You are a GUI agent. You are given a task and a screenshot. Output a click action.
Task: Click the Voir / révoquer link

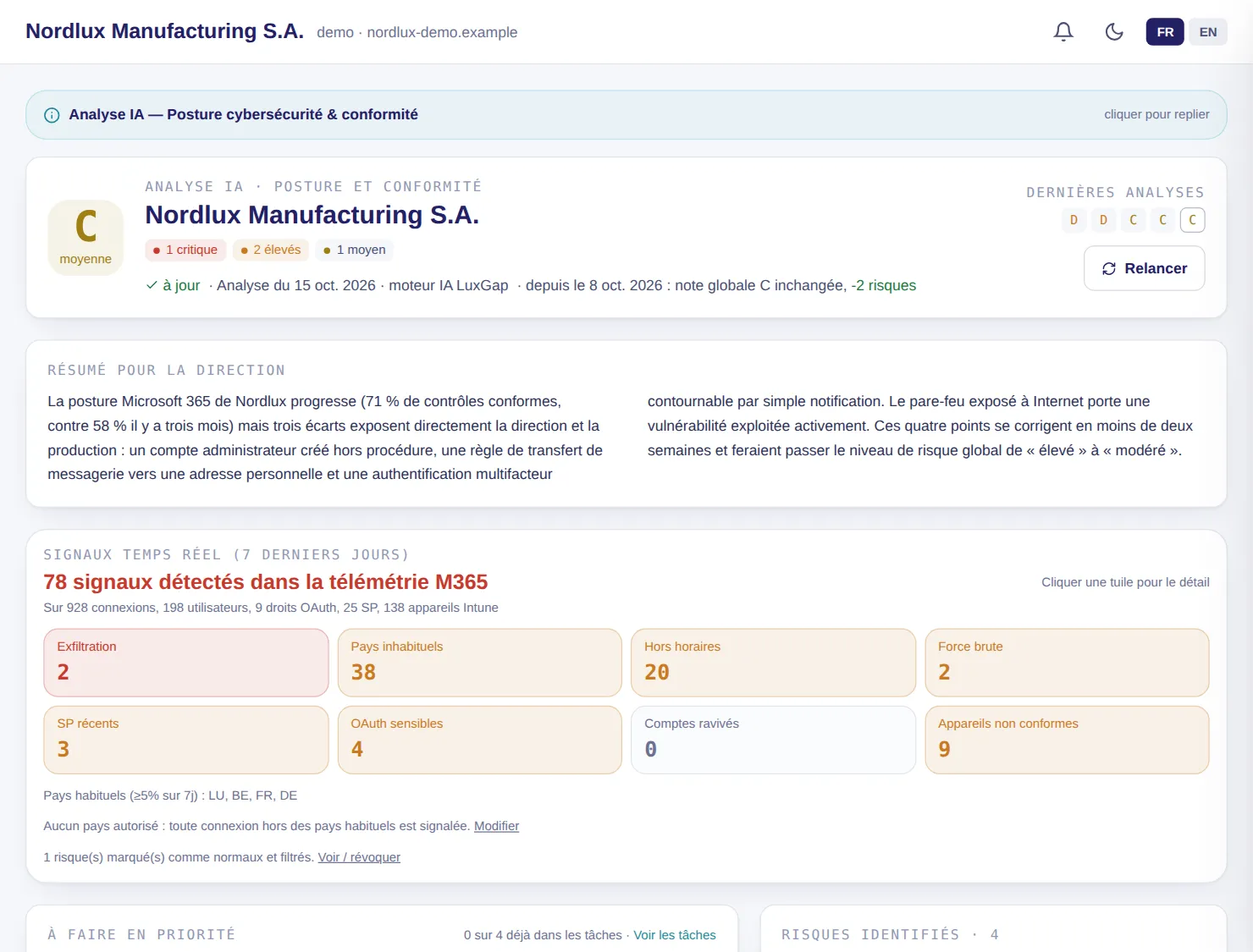pyautogui.click(x=359, y=857)
